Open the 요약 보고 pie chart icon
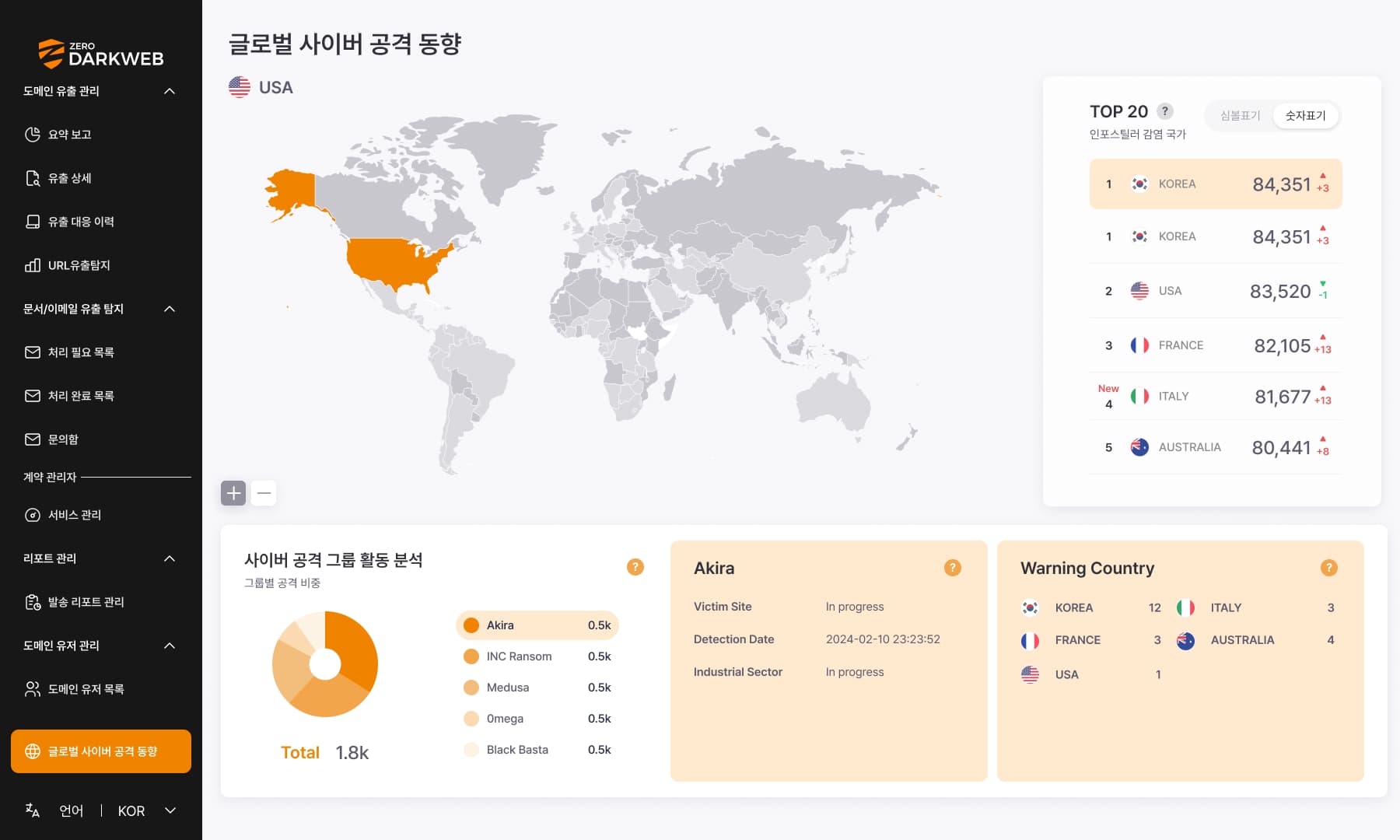Screen dimensions: 1400x840 coord(33,135)
